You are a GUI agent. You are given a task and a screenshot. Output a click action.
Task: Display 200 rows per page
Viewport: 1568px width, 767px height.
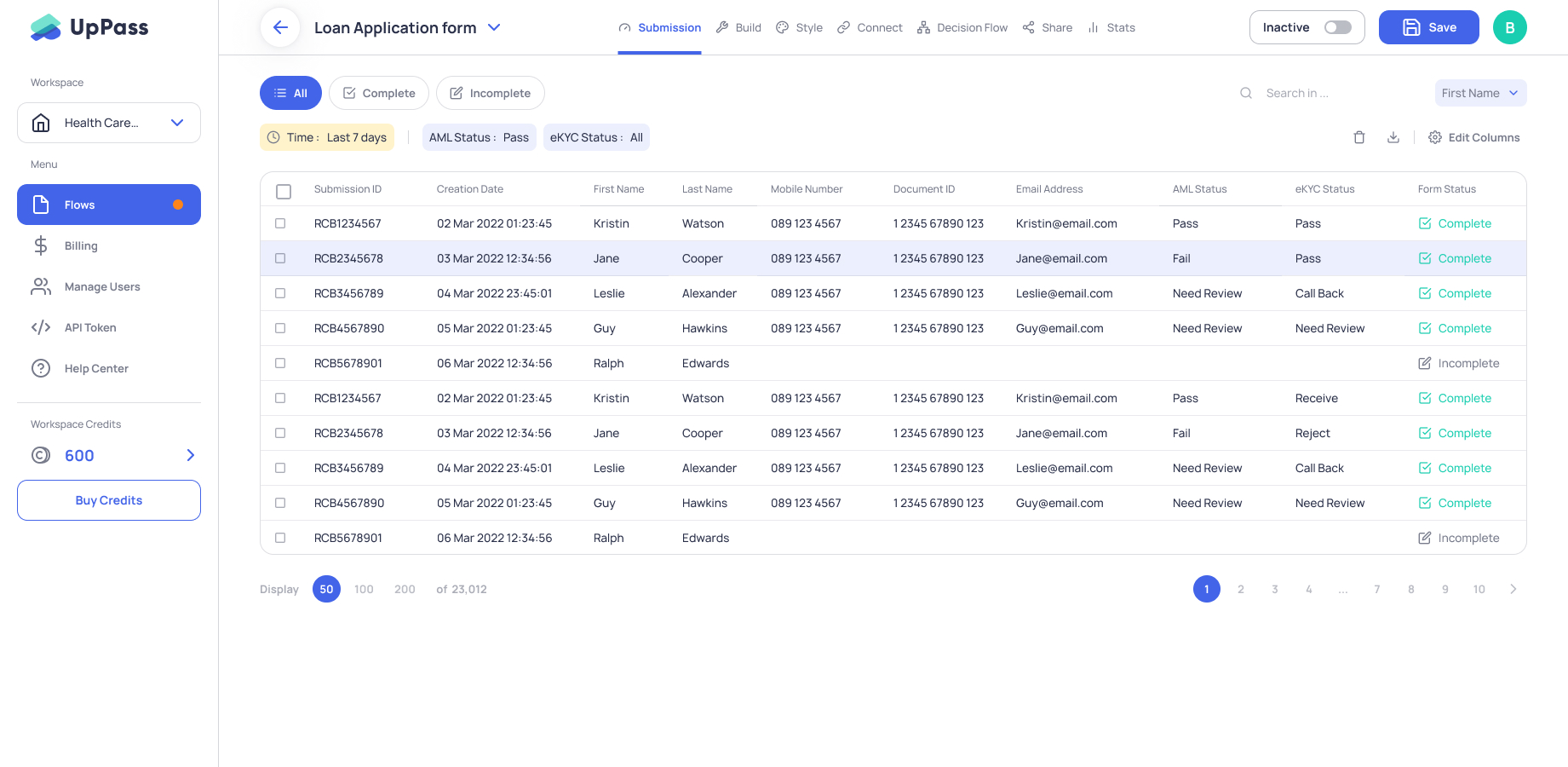[x=405, y=589]
